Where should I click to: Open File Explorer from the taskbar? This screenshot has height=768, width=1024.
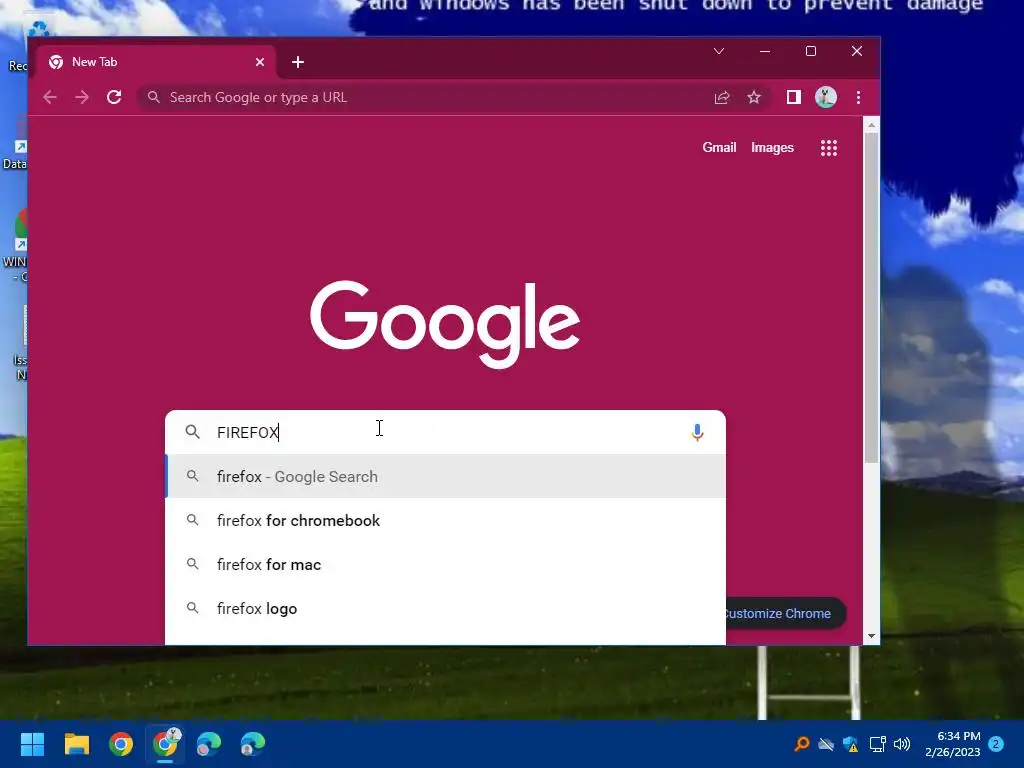coord(76,744)
